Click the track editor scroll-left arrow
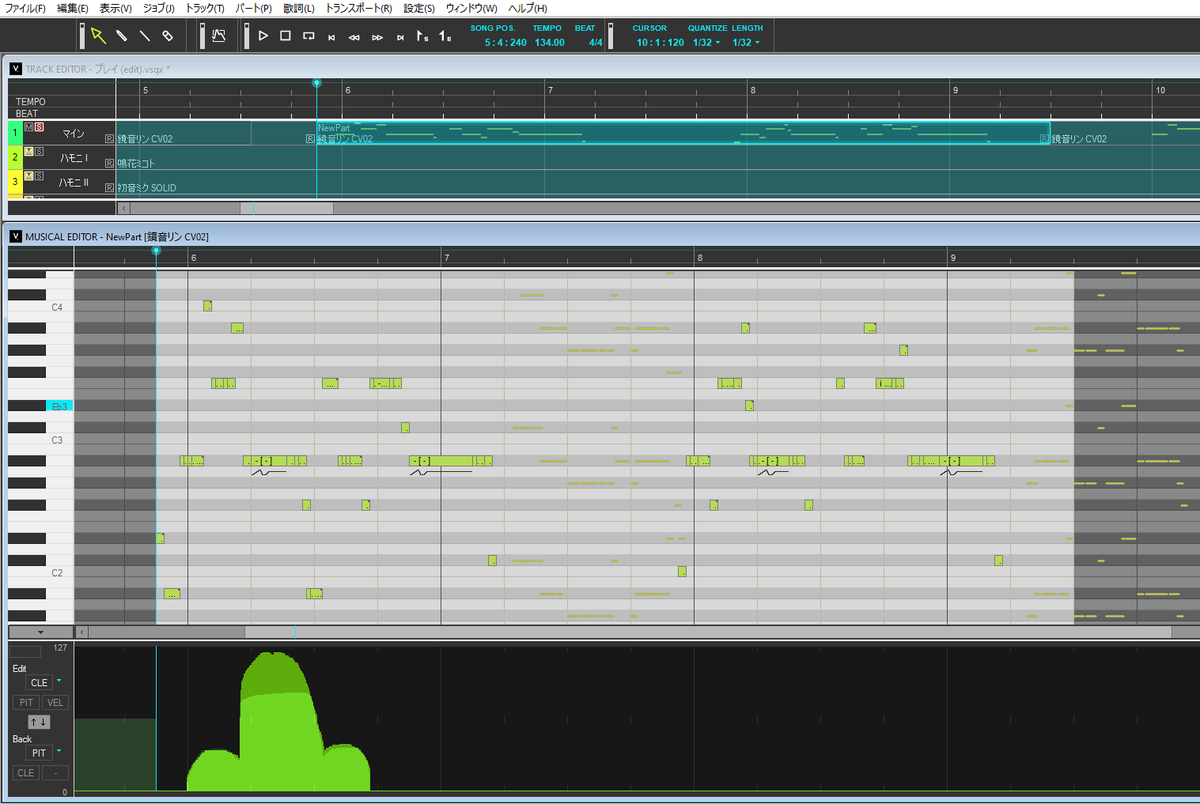 click(123, 208)
